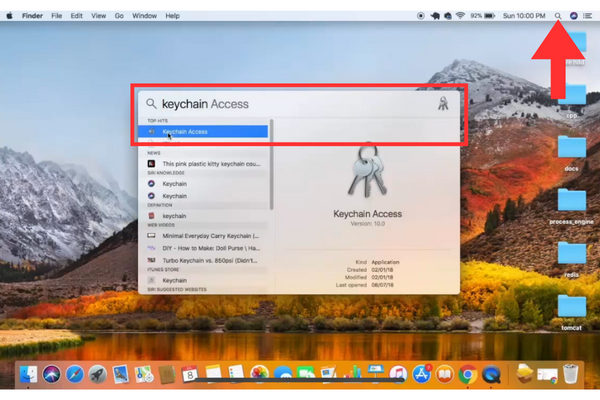
Task: Open QuickTime Player from the Dock
Action: pos(491,374)
